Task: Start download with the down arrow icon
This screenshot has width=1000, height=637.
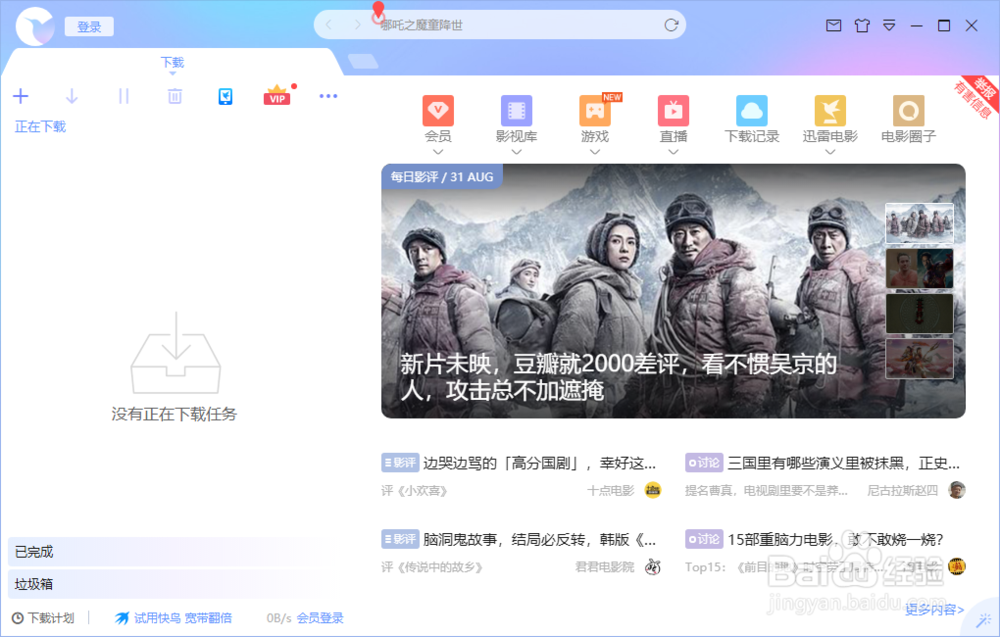Action: coord(72,96)
